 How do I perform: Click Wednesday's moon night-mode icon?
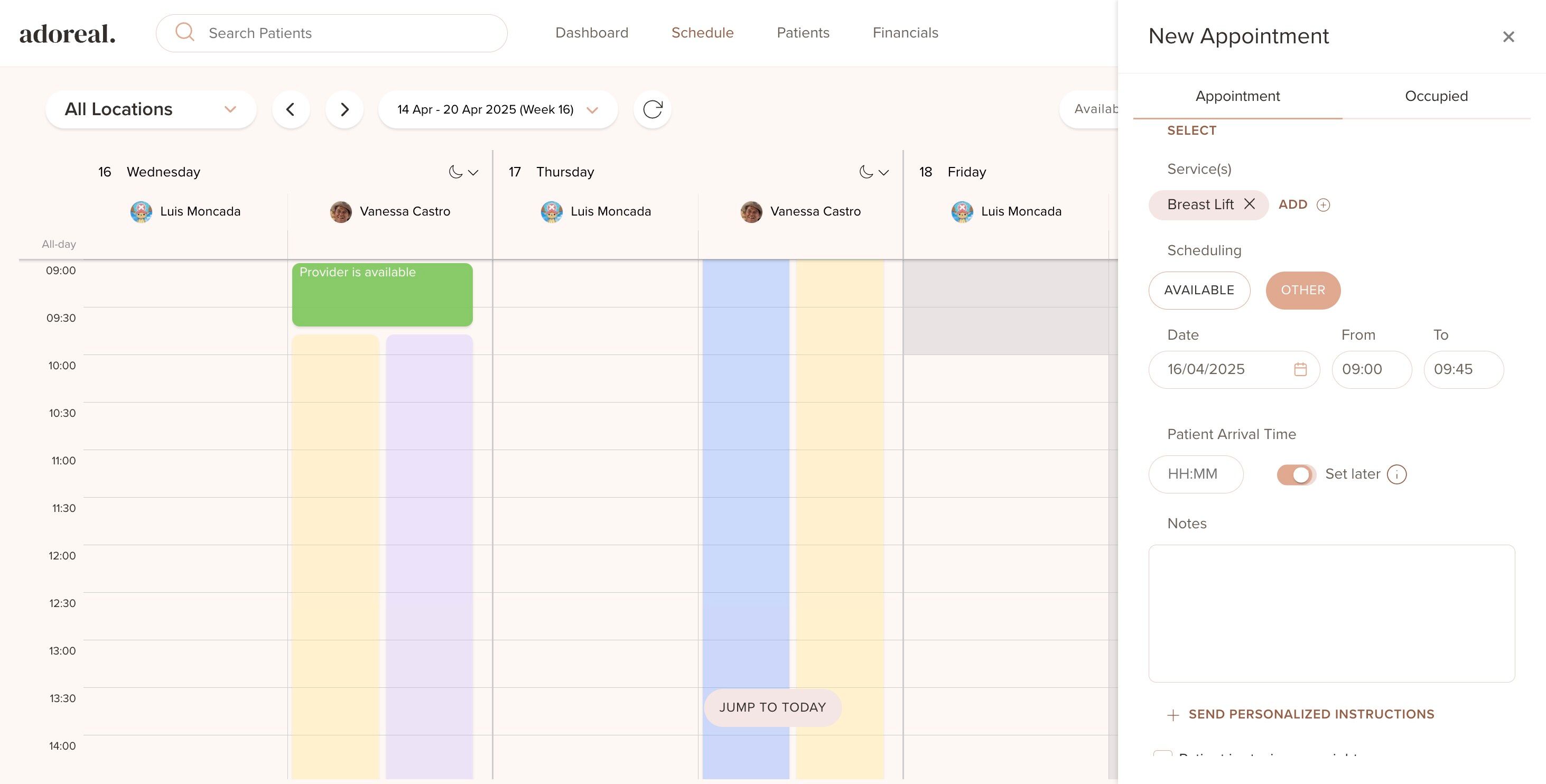pyautogui.click(x=455, y=172)
